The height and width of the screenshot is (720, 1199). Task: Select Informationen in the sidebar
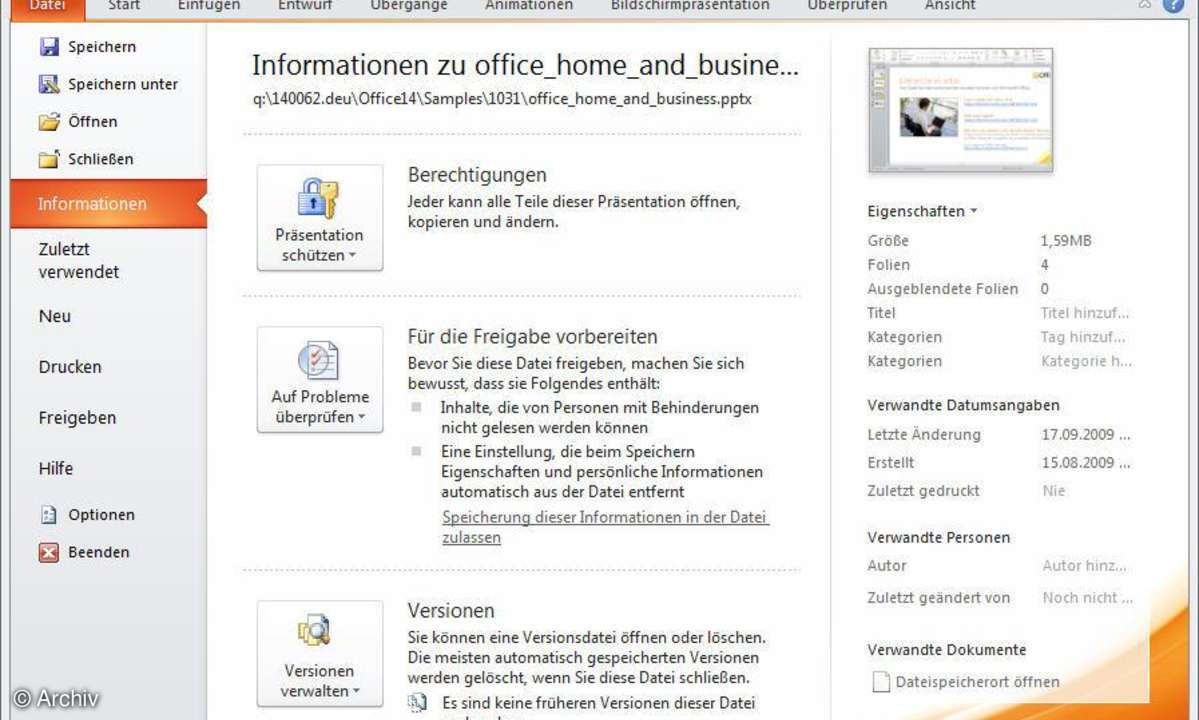click(109, 204)
